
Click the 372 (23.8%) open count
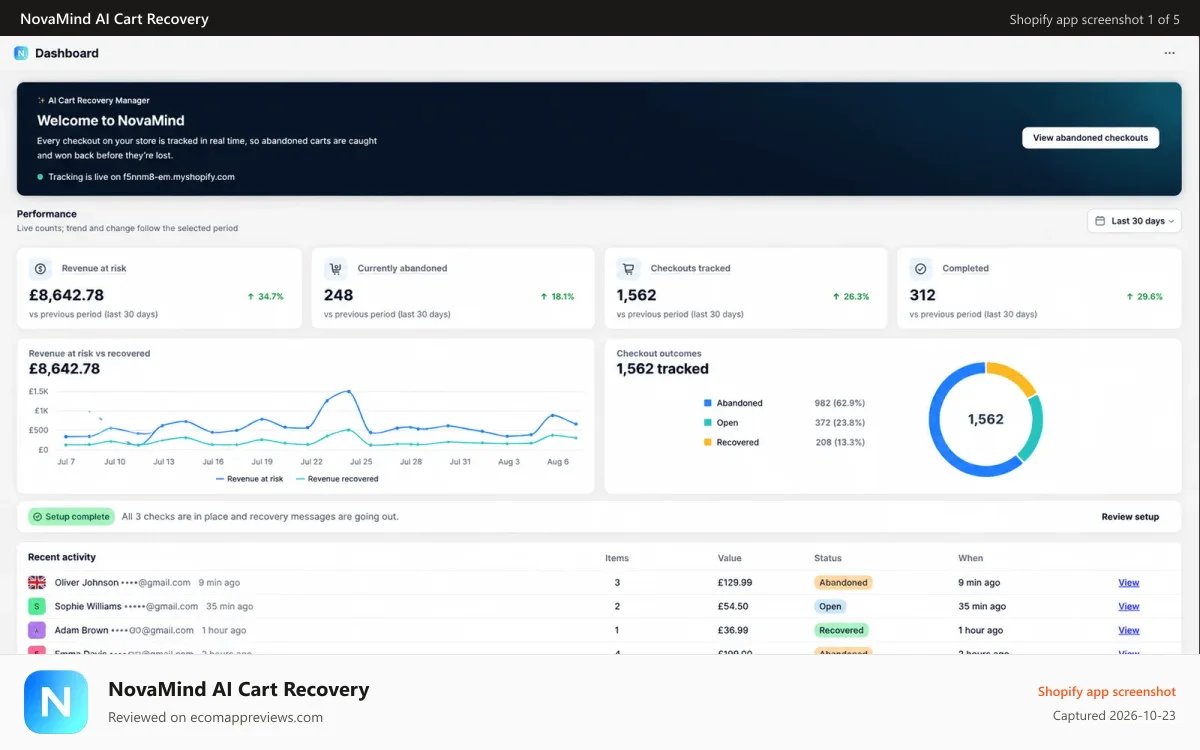coord(840,423)
